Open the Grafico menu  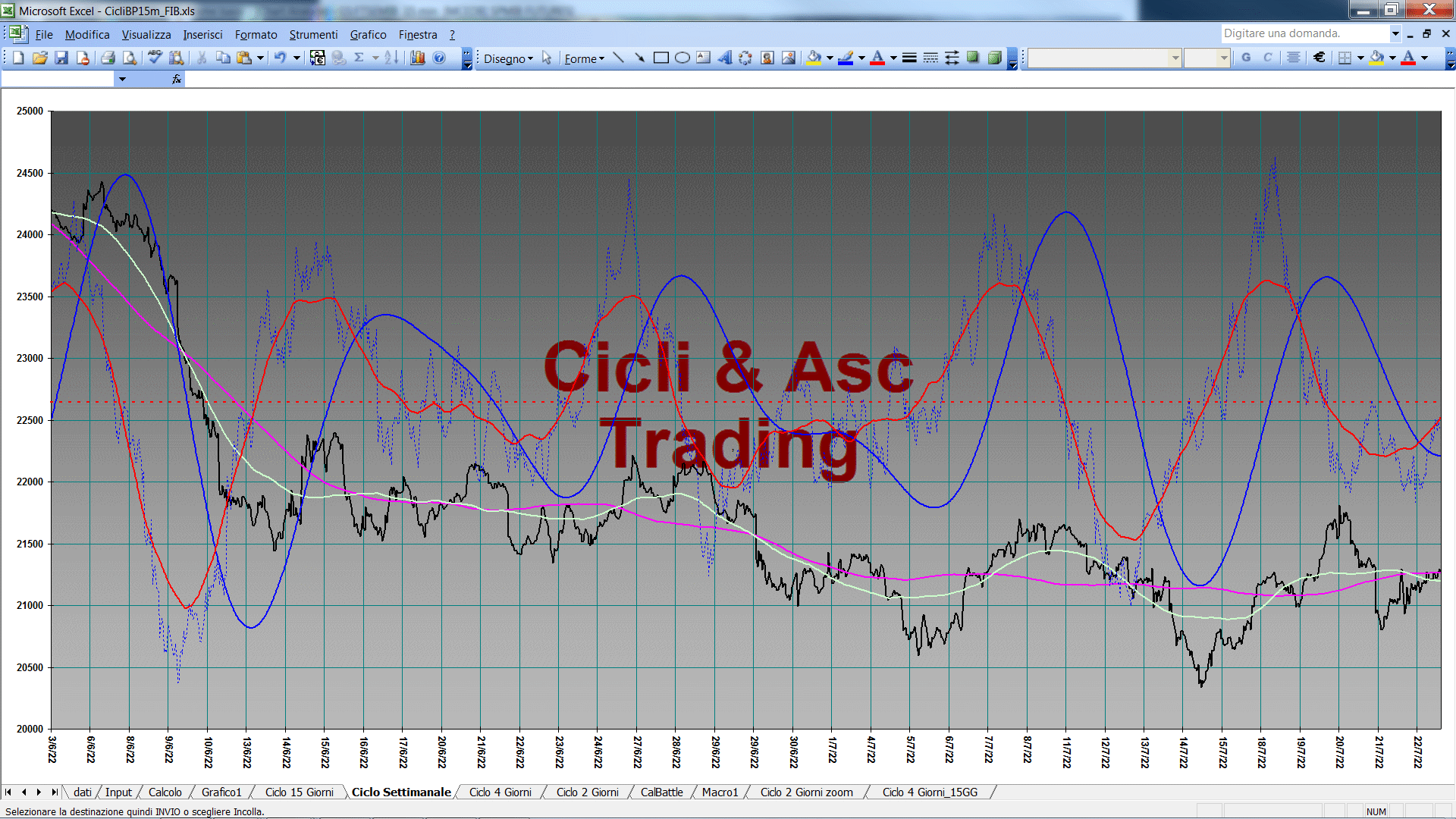368,35
